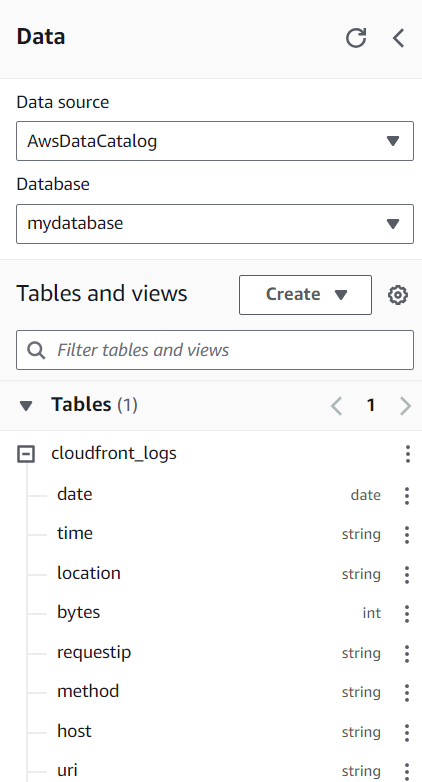Click page number 1 in pagination

pos(371,405)
